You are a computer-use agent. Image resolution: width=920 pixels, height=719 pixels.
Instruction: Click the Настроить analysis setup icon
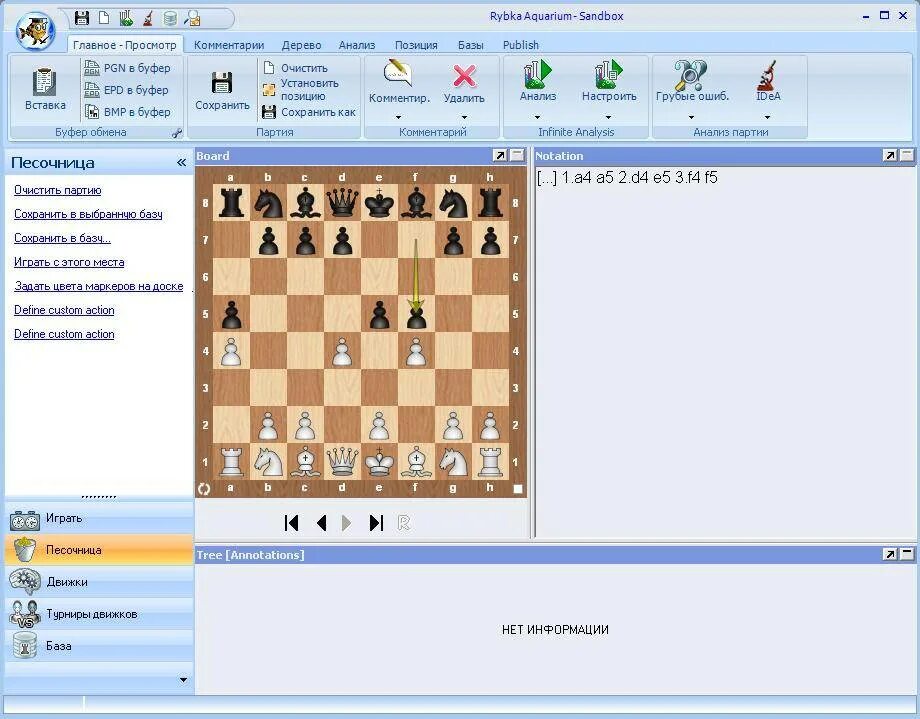point(608,74)
